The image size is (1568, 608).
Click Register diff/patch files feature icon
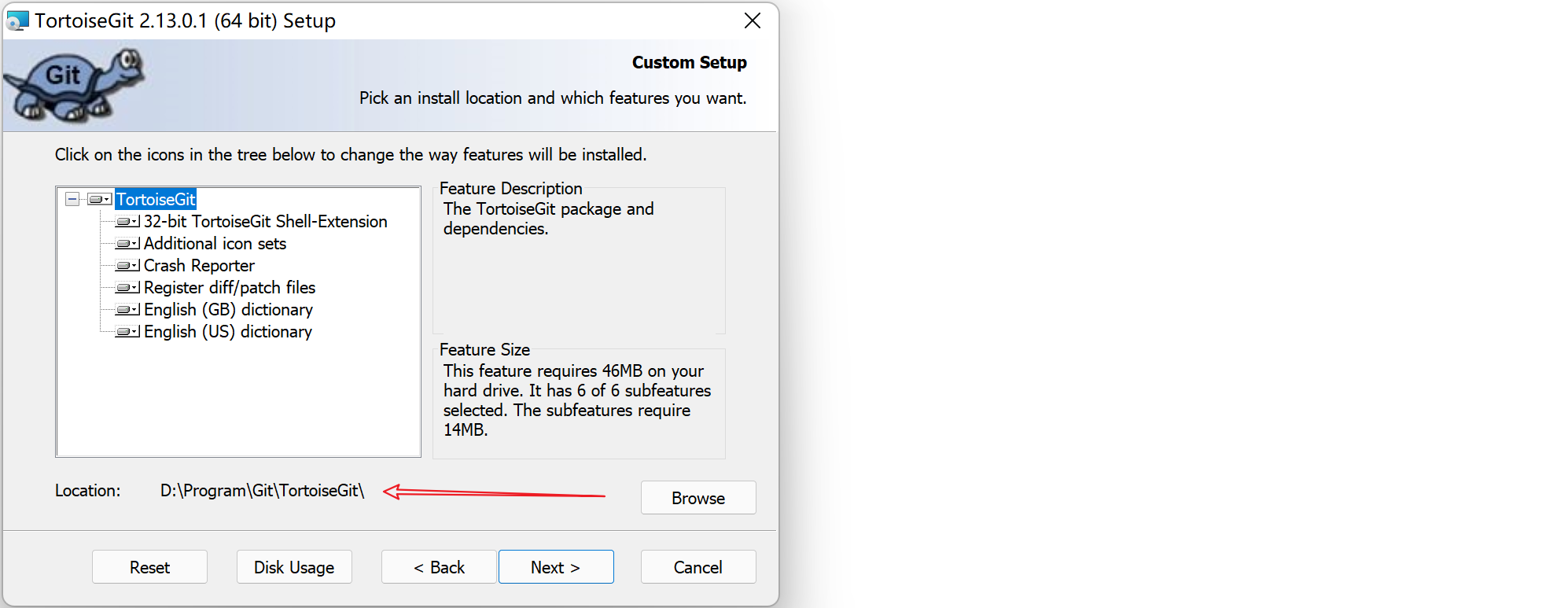(127, 288)
